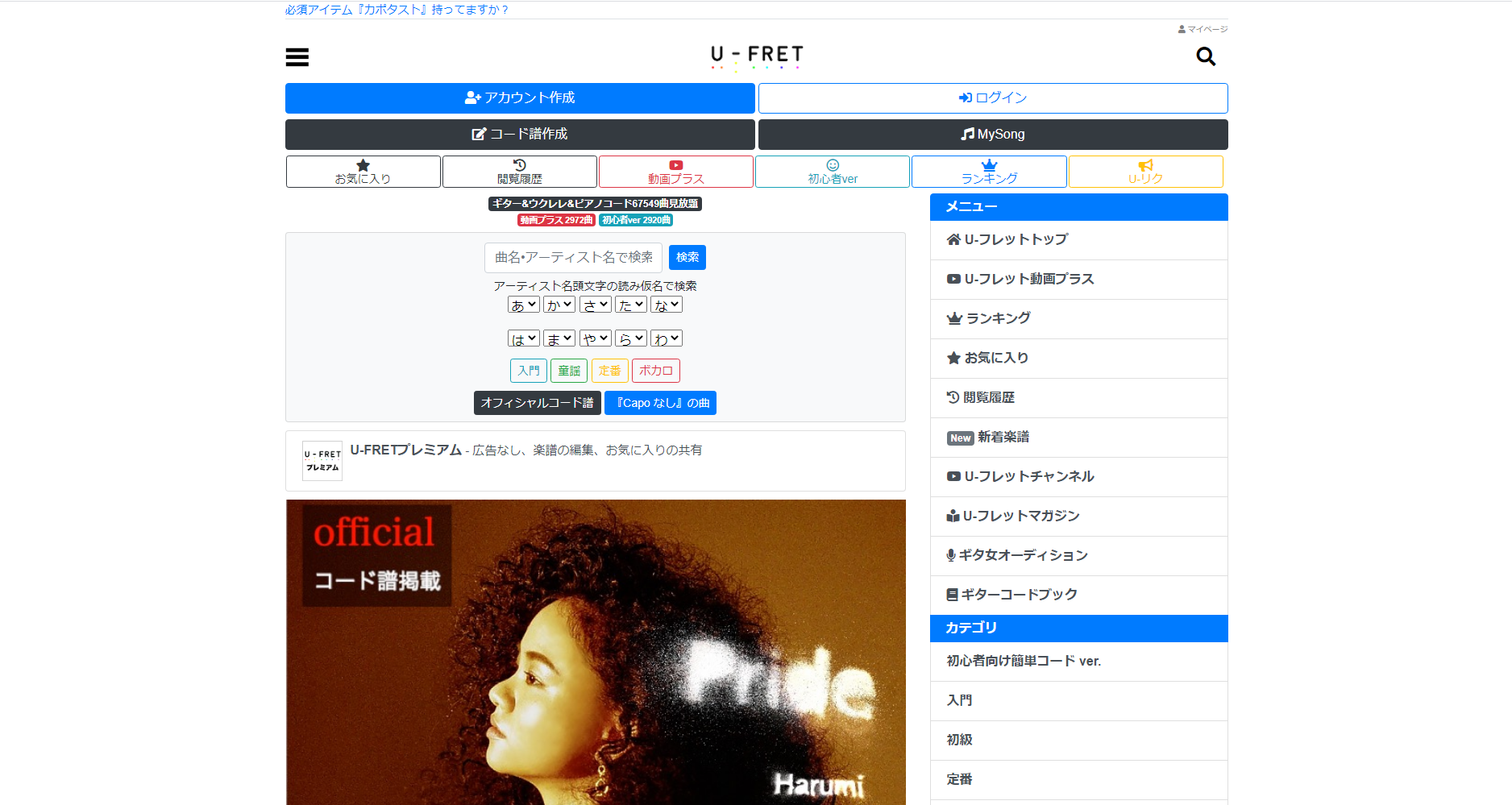Enable the 『Capo なし』の曲 filter

(x=660, y=402)
